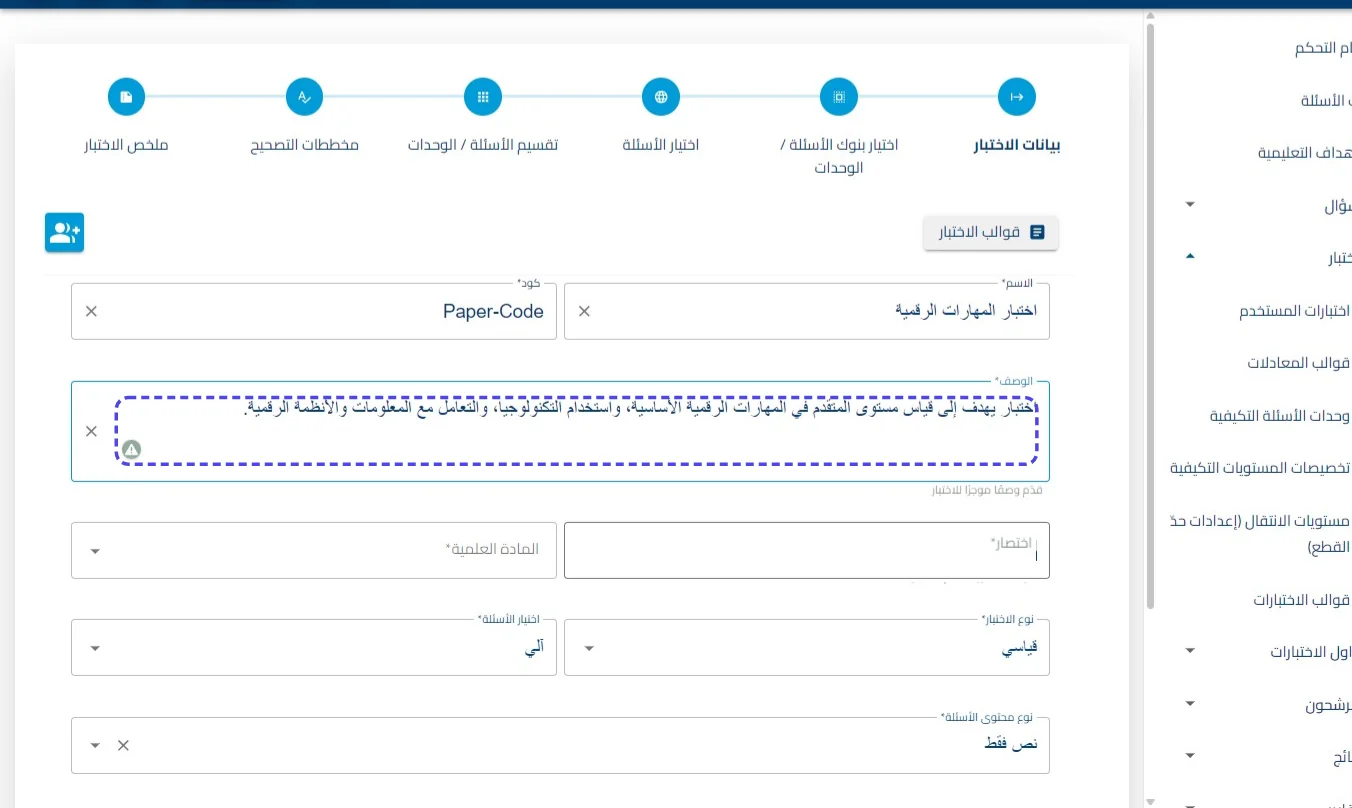
Task: Expand the sidebar arrow below الأهداف التعليمية
Action: (1189, 205)
